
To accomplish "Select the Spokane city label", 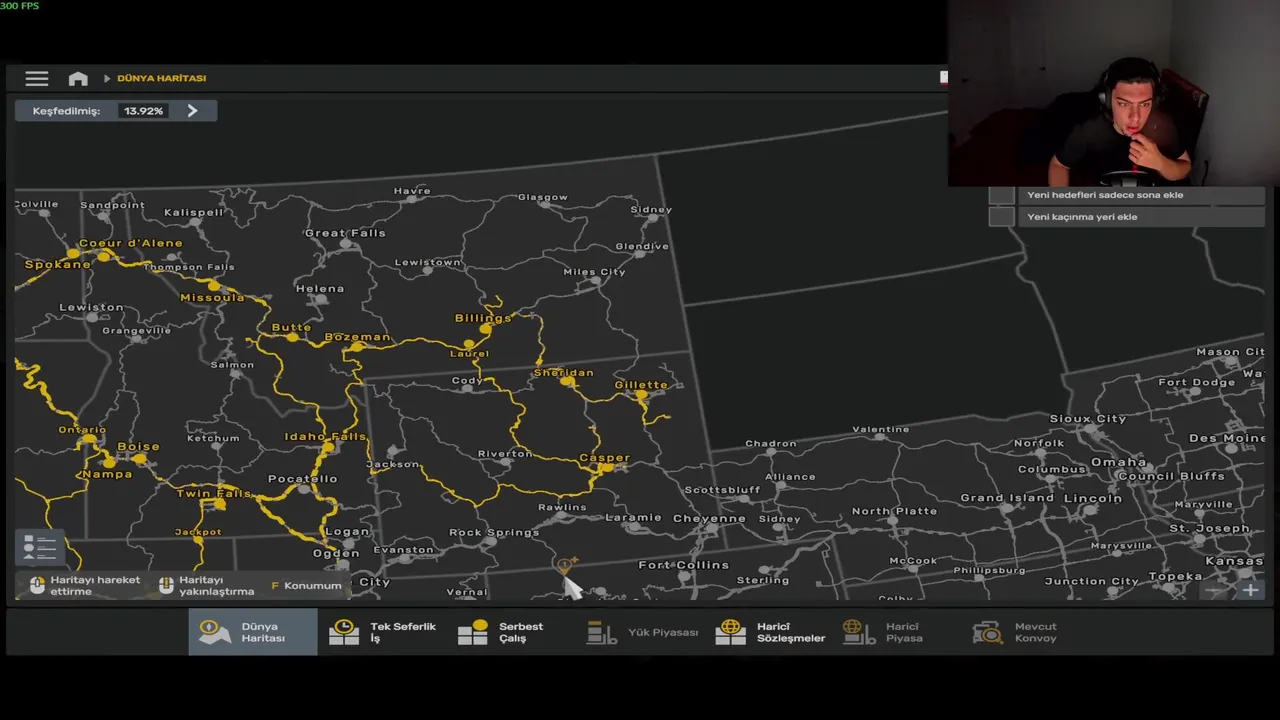I will (58, 265).
